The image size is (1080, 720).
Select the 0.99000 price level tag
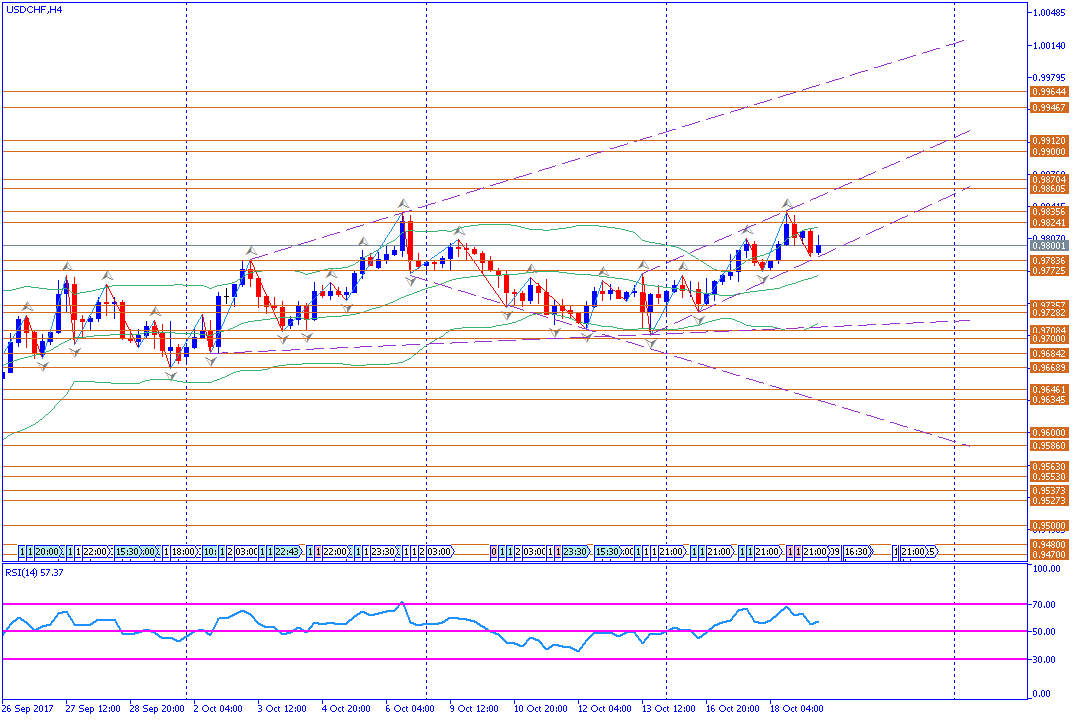pyautogui.click(x=1049, y=152)
